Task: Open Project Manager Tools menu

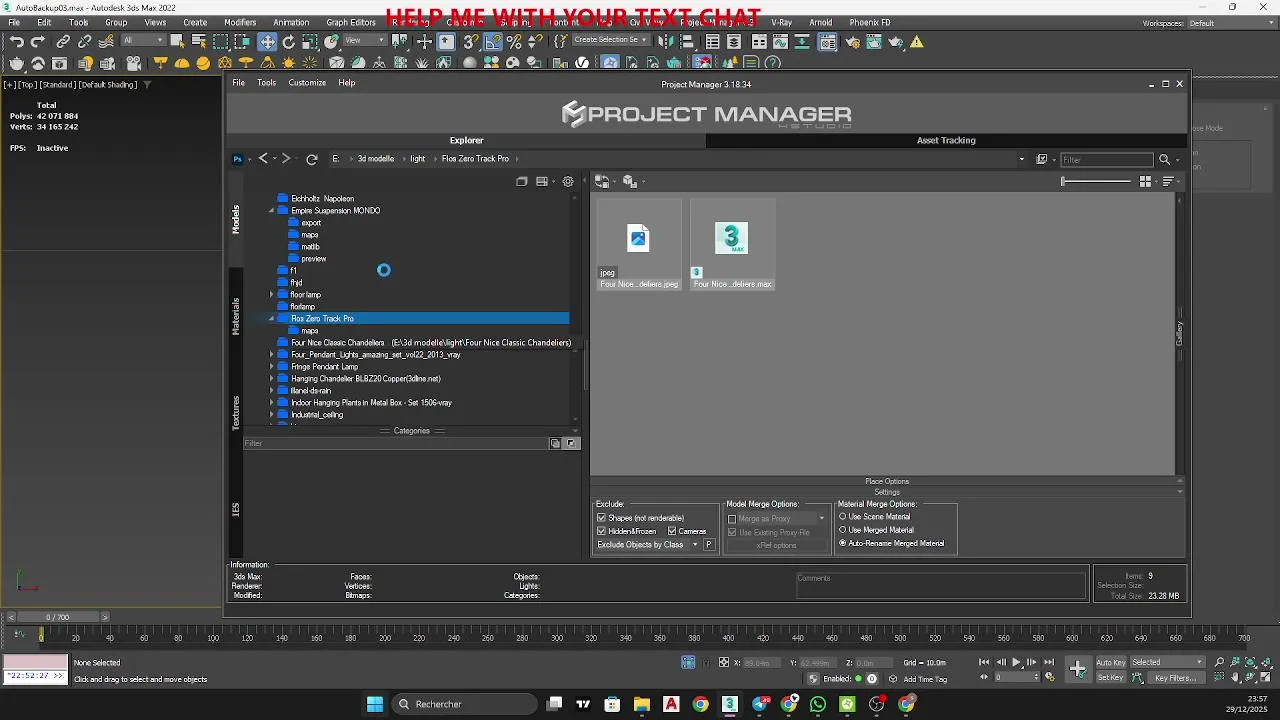Action: click(x=266, y=83)
